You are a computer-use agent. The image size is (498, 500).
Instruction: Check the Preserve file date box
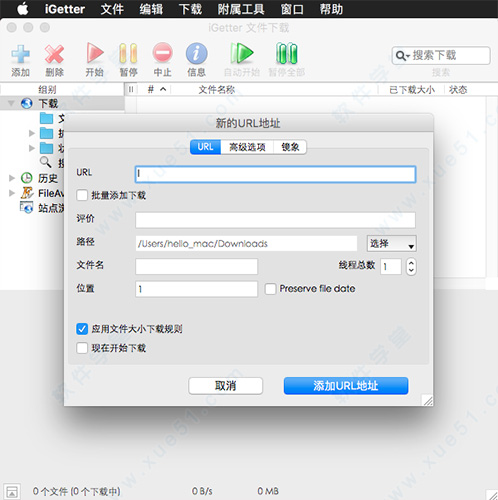[270, 289]
